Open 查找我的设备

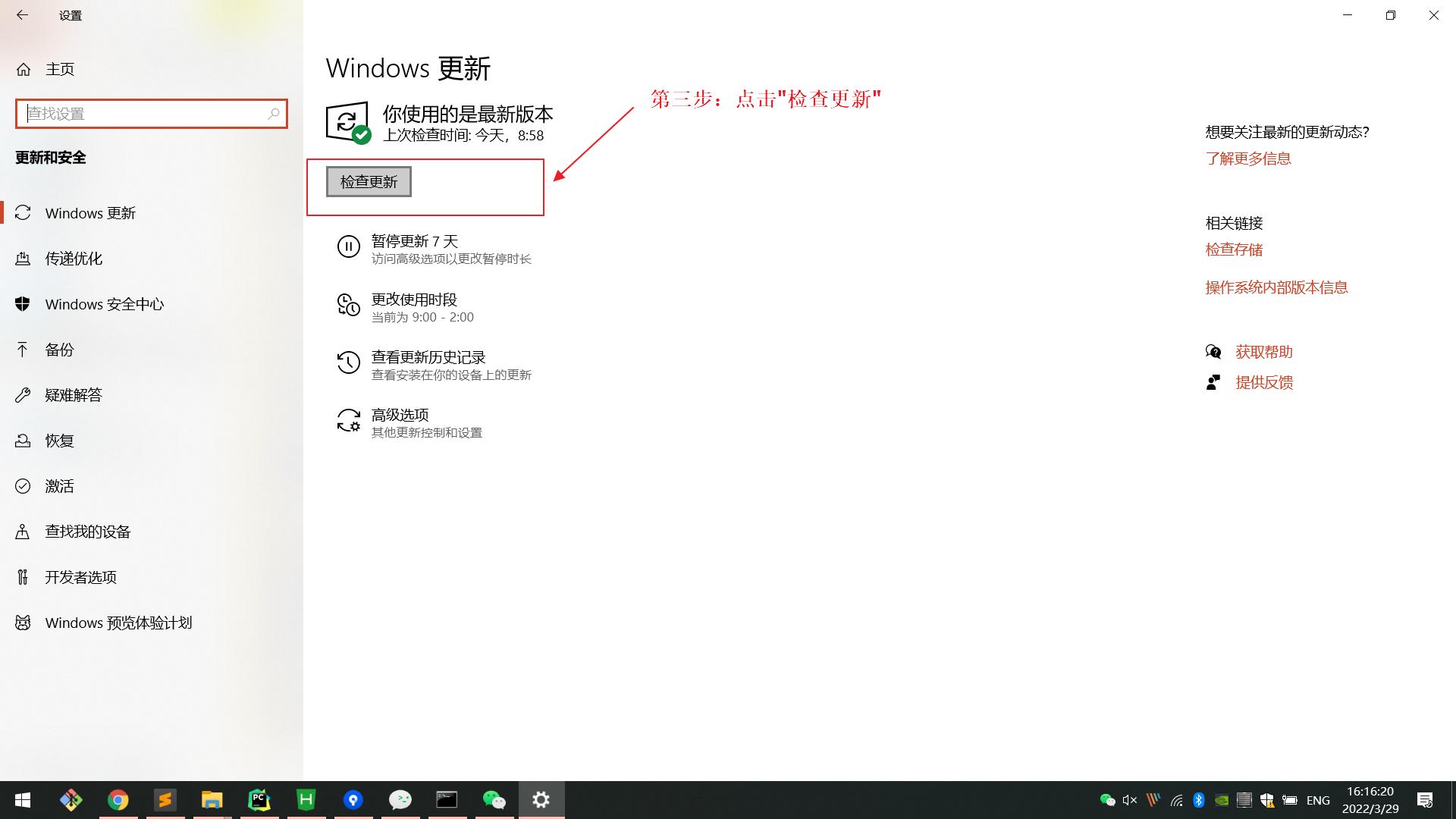click(x=88, y=531)
